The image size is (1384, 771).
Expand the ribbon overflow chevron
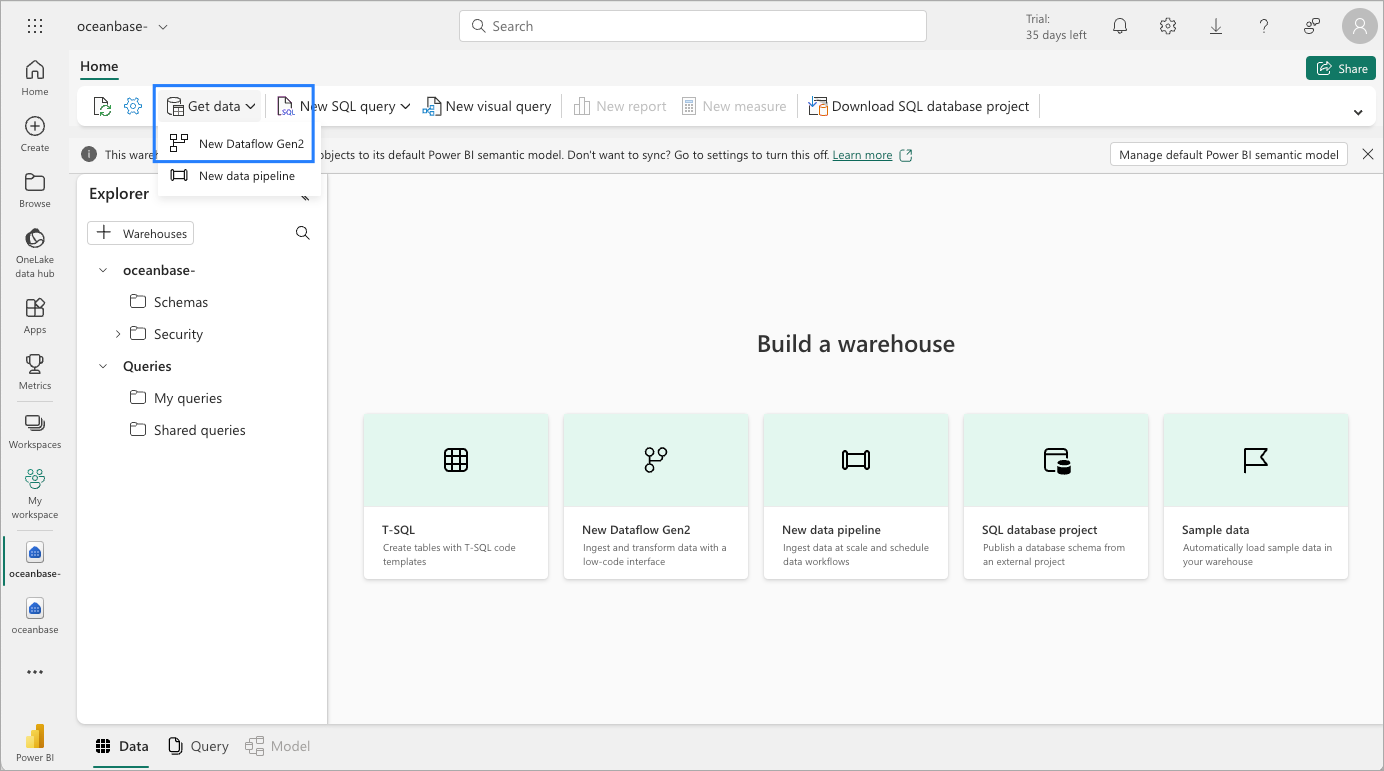[x=1358, y=112]
